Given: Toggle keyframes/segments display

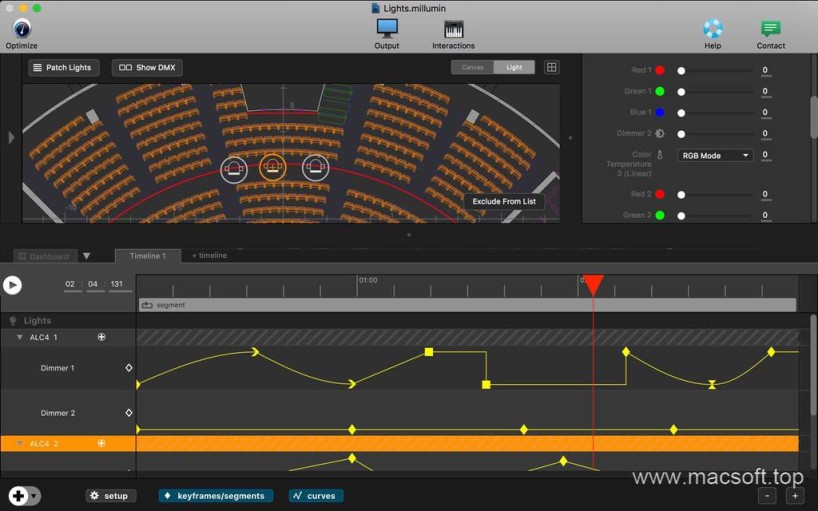Looking at the screenshot, I should (216, 496).
